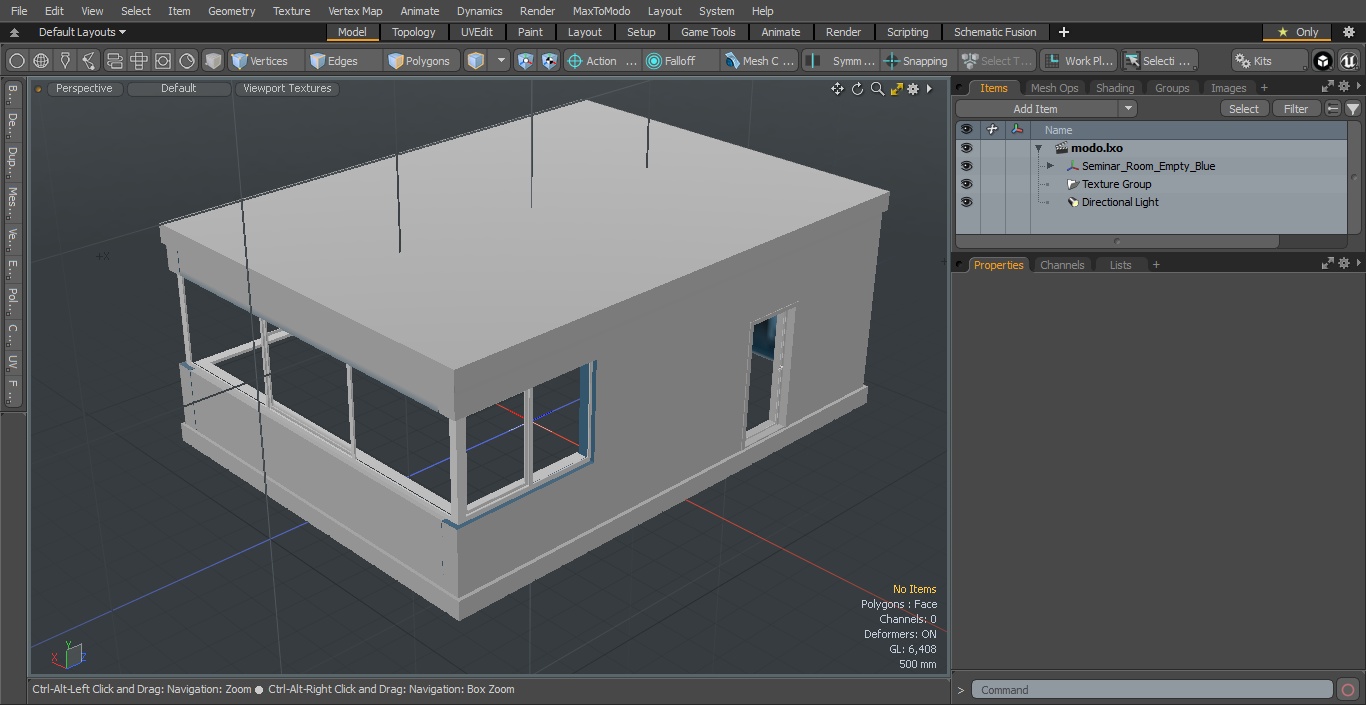The height and width of the screenshot is (705, 1366).
Task: Switch to the UVEdit layout tab
Action: (477, 32)
